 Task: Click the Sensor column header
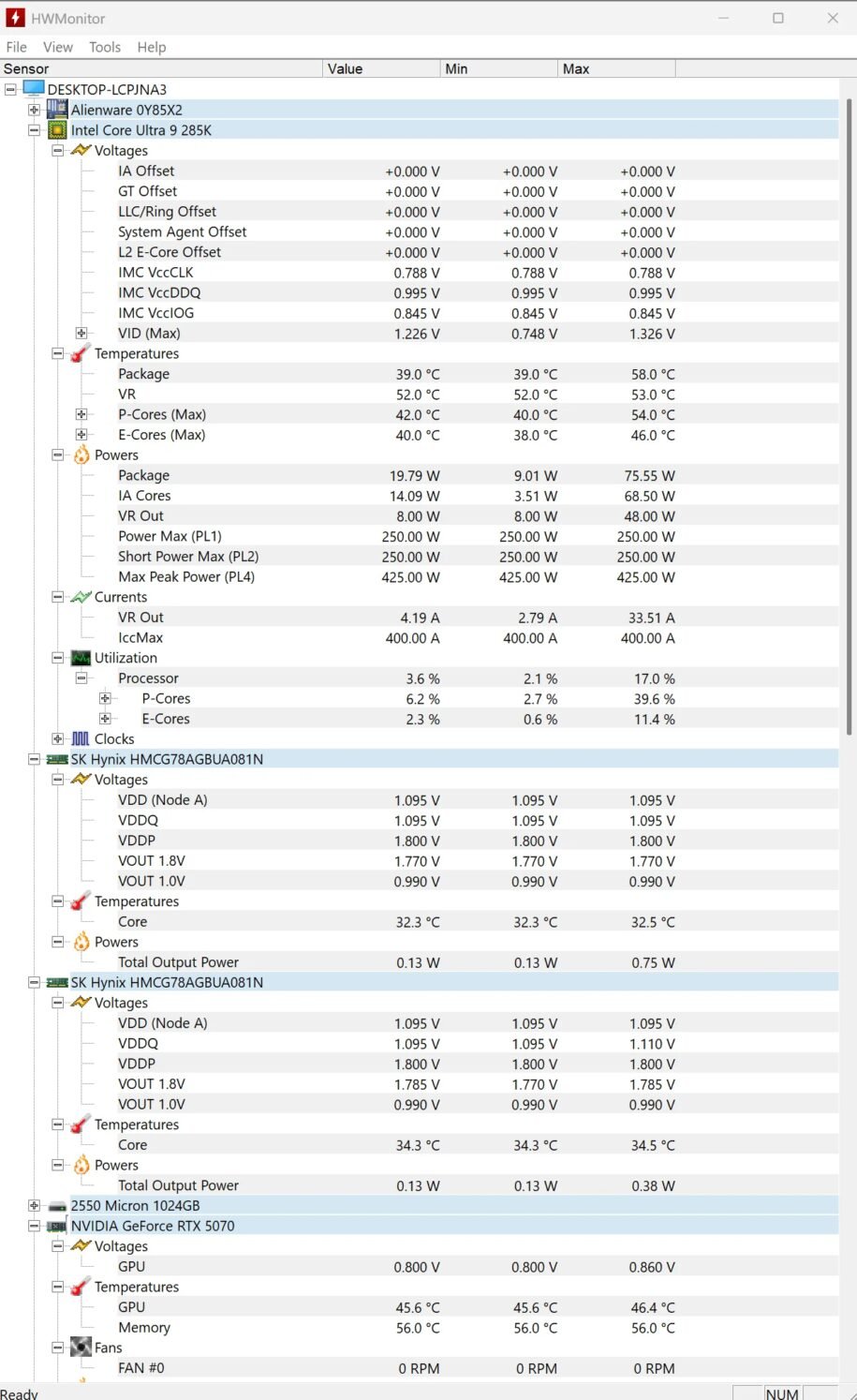pyautogui.click(x=161, y=68)
